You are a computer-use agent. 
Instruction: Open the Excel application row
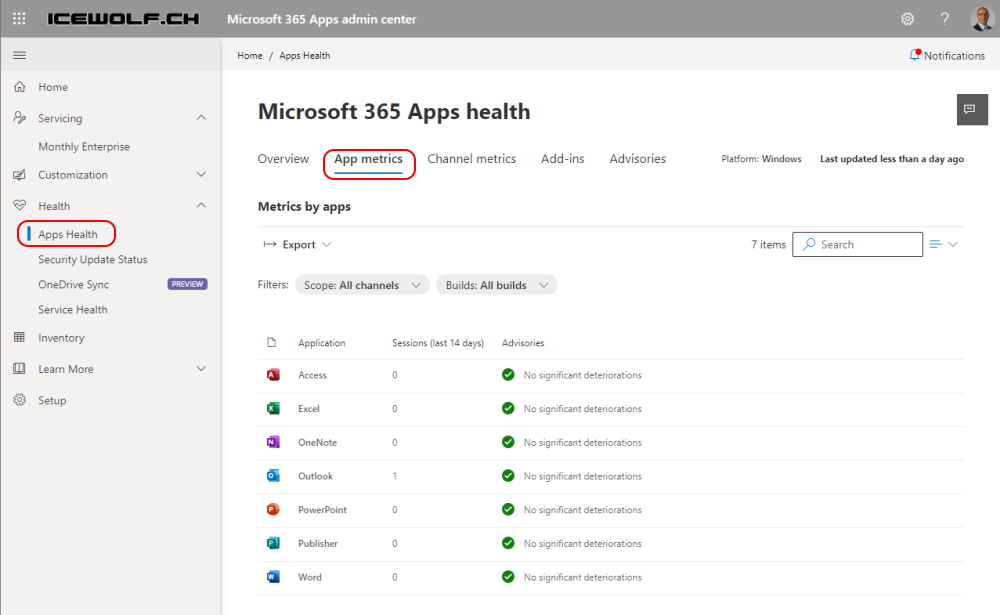point(610,409)
